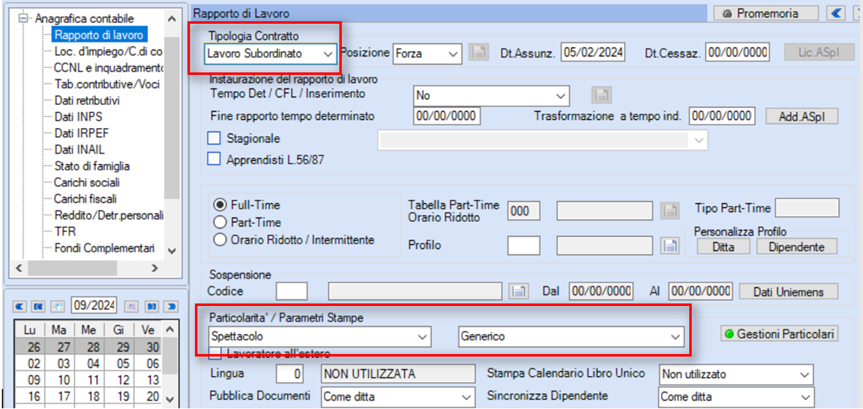Click the Promemoria button

pos(766,13)
